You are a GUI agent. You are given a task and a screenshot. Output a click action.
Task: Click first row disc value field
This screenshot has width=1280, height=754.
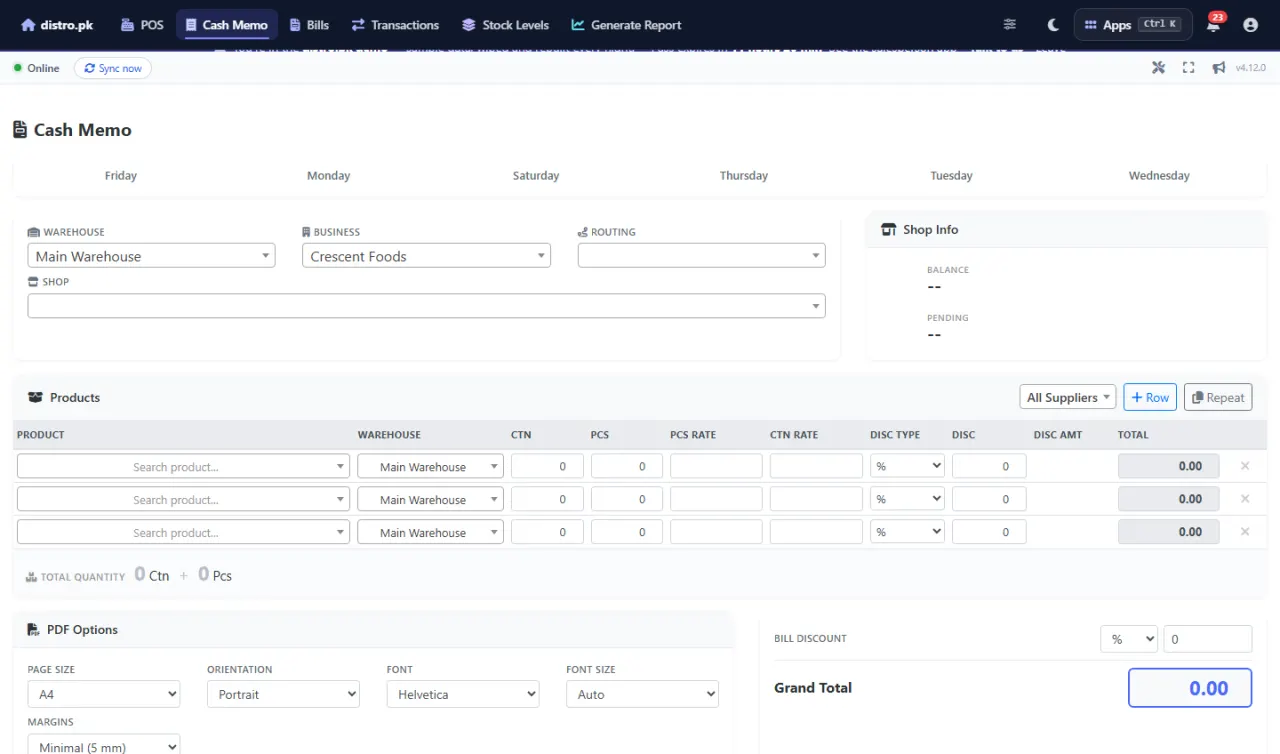989,466
